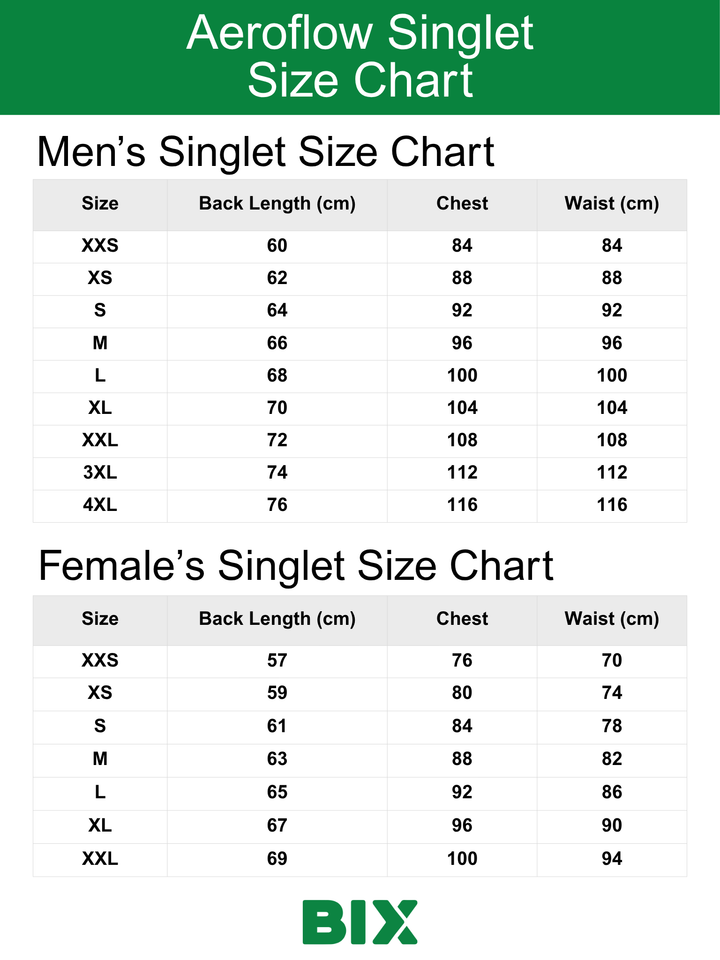The width and height of the screenshot is (720, 960).
Task: Select the Men's Singlet Size Chart heading
Action: (265, 152)
